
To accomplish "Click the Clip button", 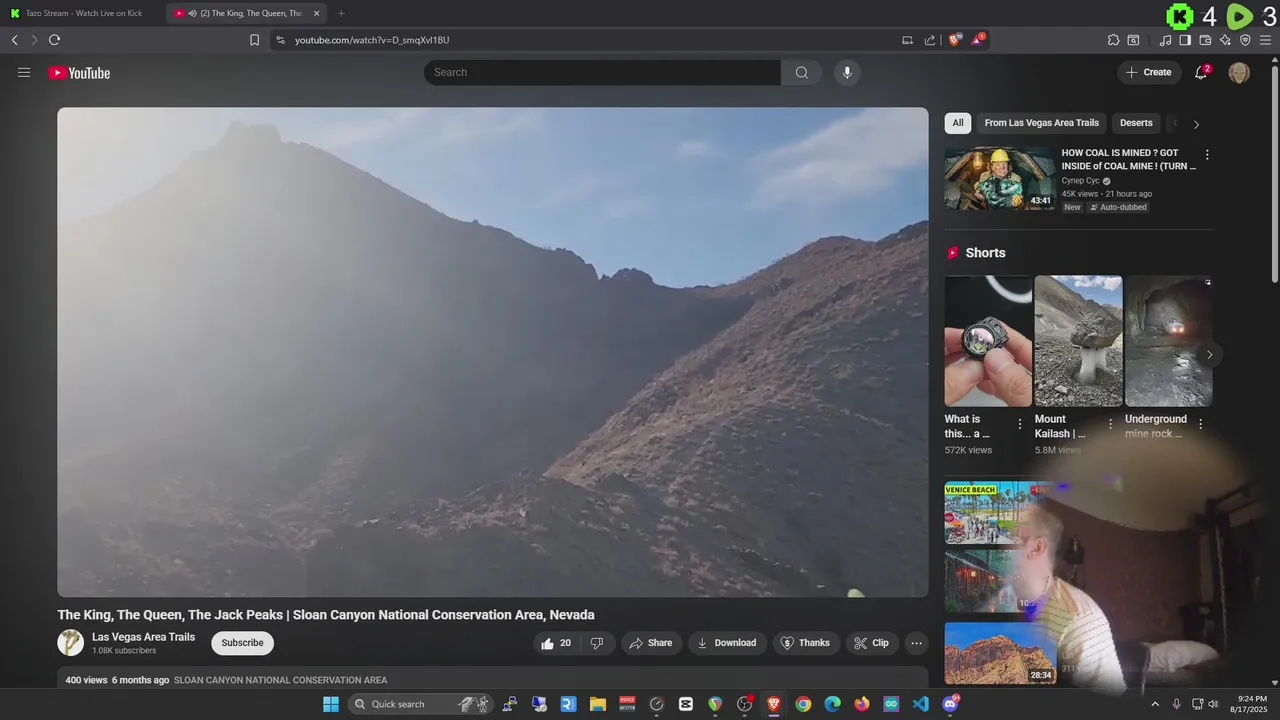I will 872,643.
